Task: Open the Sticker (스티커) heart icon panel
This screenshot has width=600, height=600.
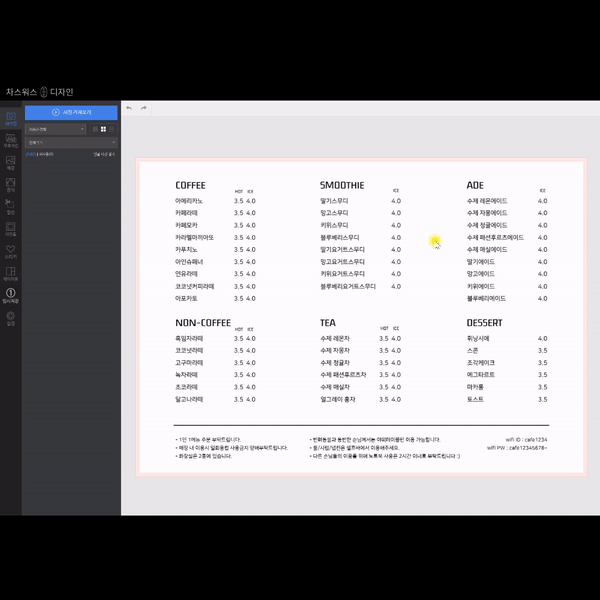Action: tap(11, 251)
